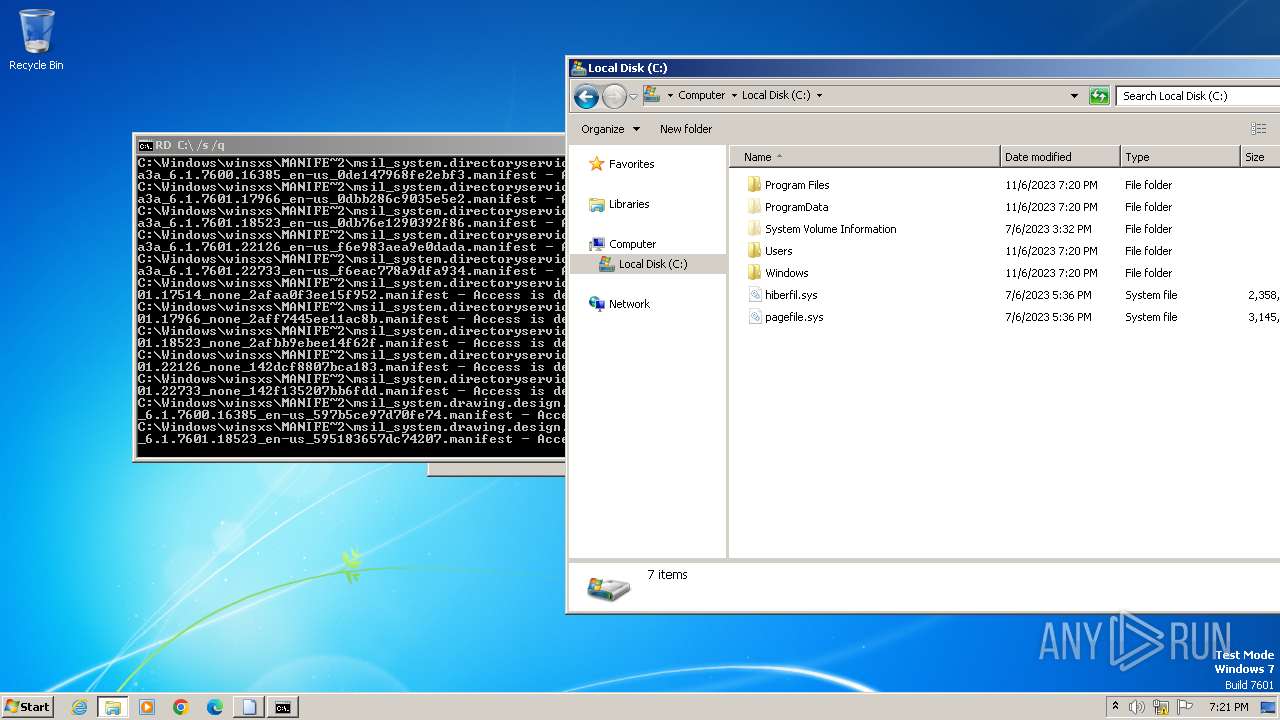Sort by Date modified column header
The height and width of the screenshot is (720, 1280).
pos(1060,157)
